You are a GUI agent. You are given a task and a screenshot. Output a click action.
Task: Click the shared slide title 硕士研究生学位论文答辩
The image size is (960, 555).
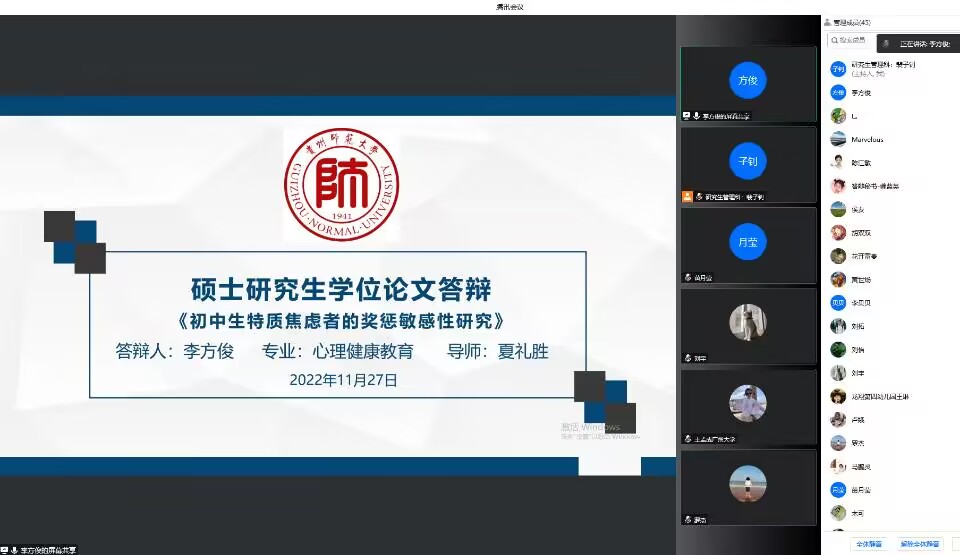pyautogui.click(x=341, y=290)
